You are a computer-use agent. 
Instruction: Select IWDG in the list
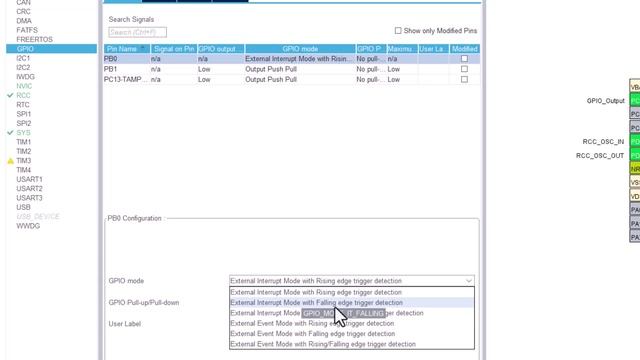(25, 77)
